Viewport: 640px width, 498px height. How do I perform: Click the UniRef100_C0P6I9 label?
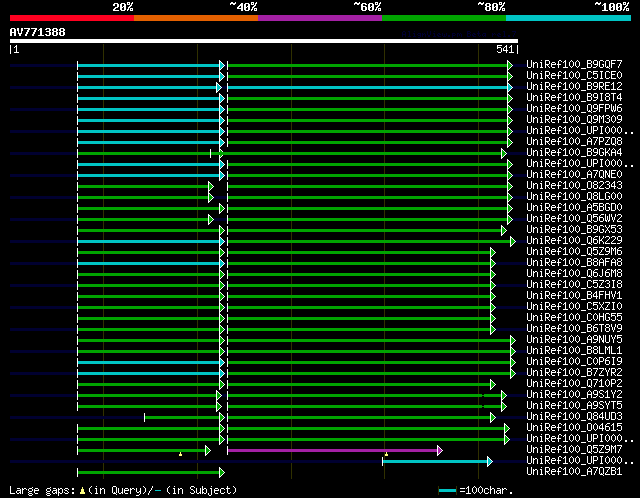[574, 362]
